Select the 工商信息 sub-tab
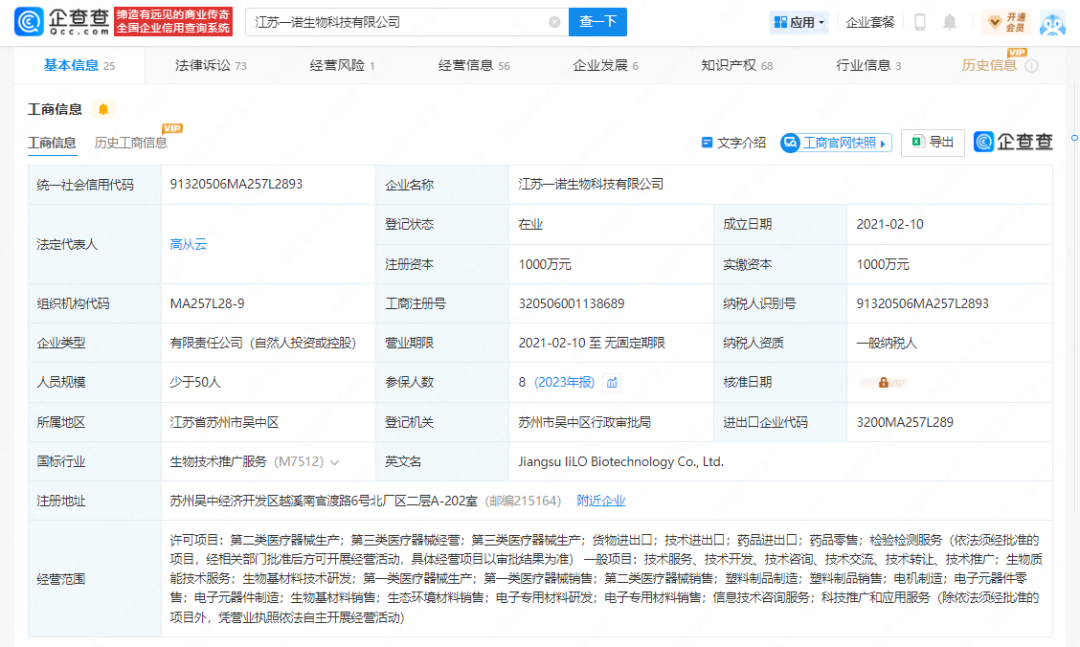This screenshot has height=647, width=1080. pos(52,143)
